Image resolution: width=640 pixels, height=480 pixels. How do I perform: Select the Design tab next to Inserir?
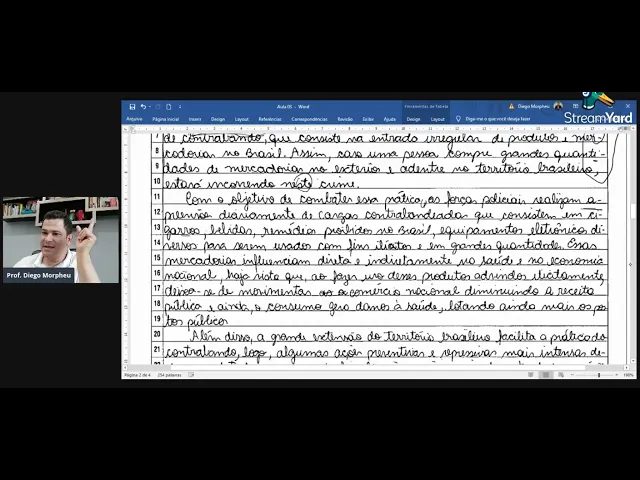[x=218, y=119]
